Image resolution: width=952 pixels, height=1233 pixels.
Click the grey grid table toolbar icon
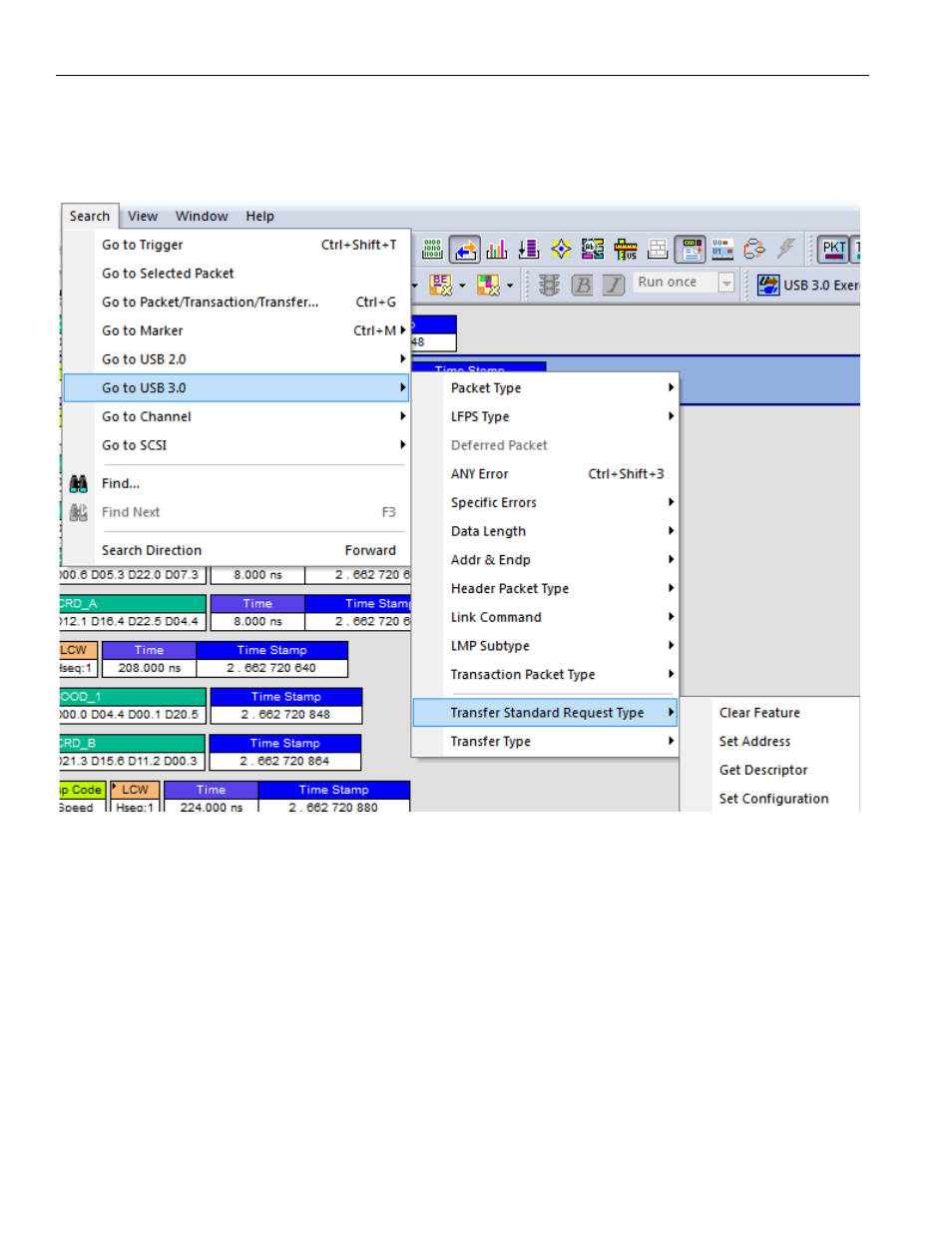tap(658, 249)
